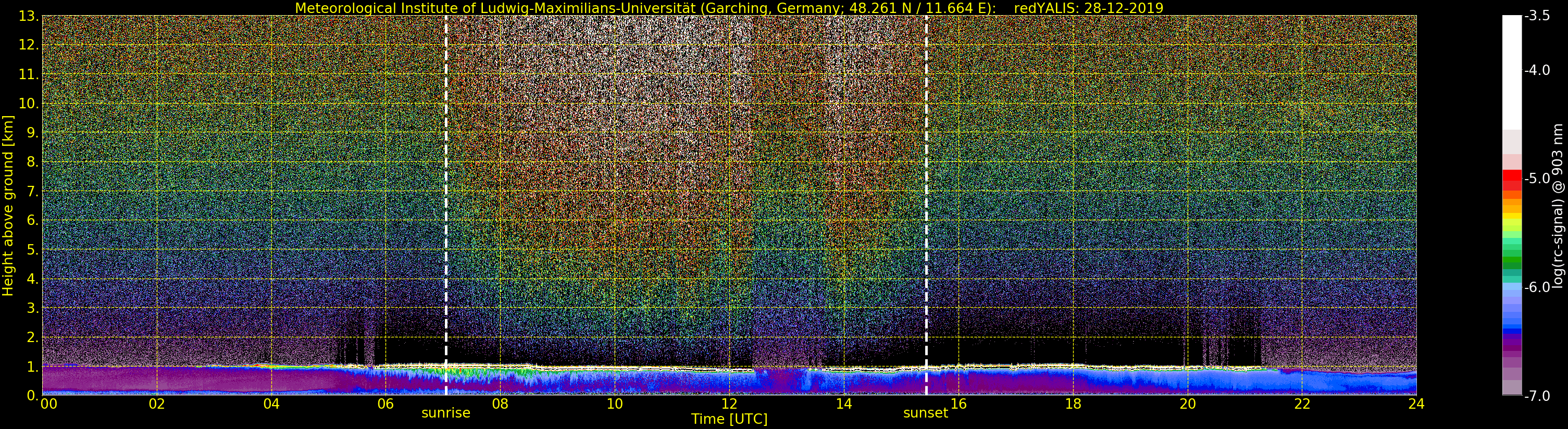
Task: Click the time axis tick 20
Action: pos(1188,403)
